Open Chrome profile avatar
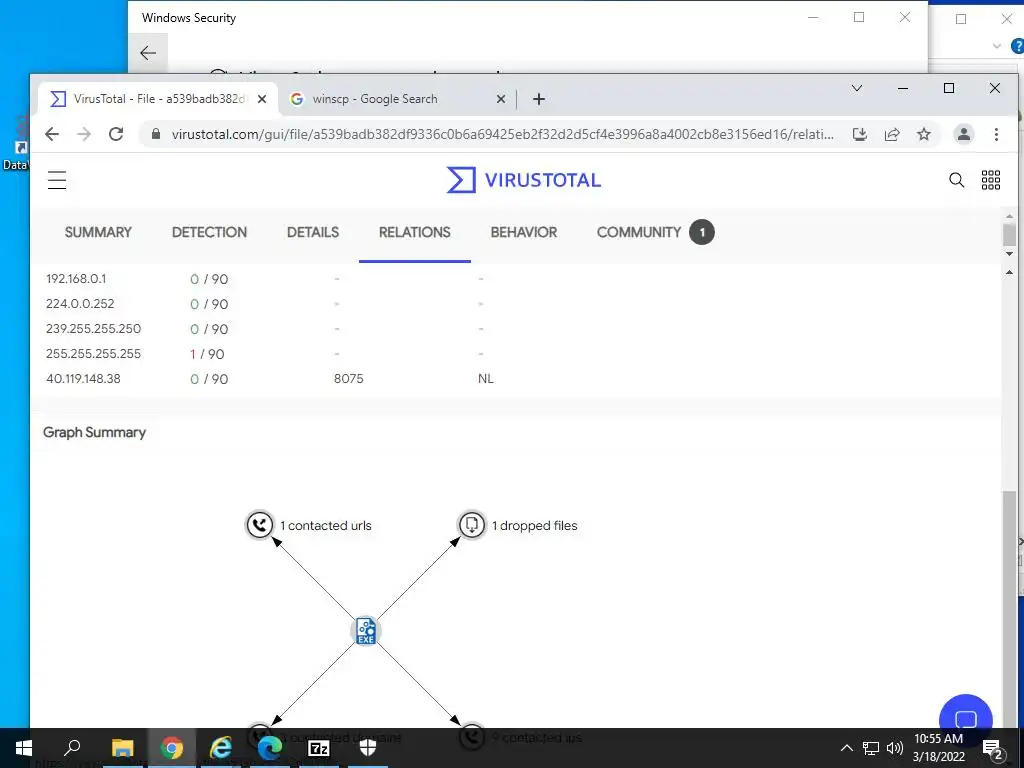 click(x=963, y=134)
